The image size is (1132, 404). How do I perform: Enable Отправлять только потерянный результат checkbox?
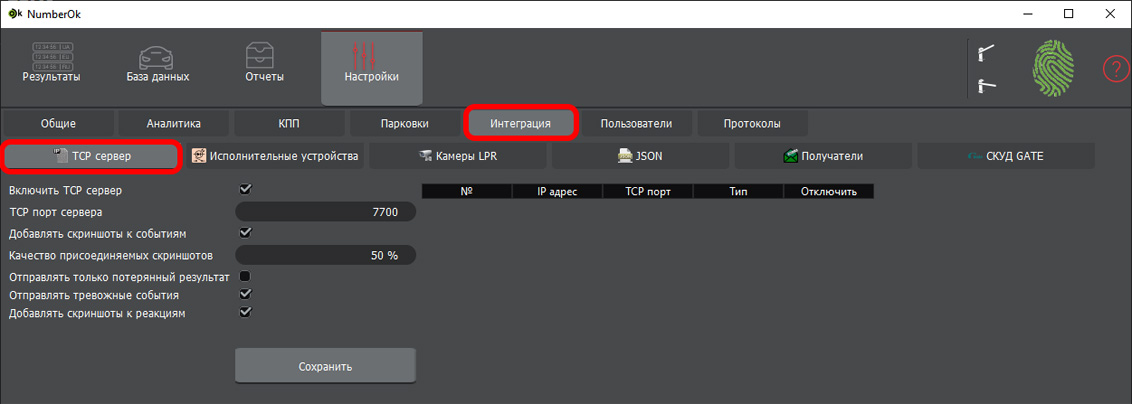245,276
